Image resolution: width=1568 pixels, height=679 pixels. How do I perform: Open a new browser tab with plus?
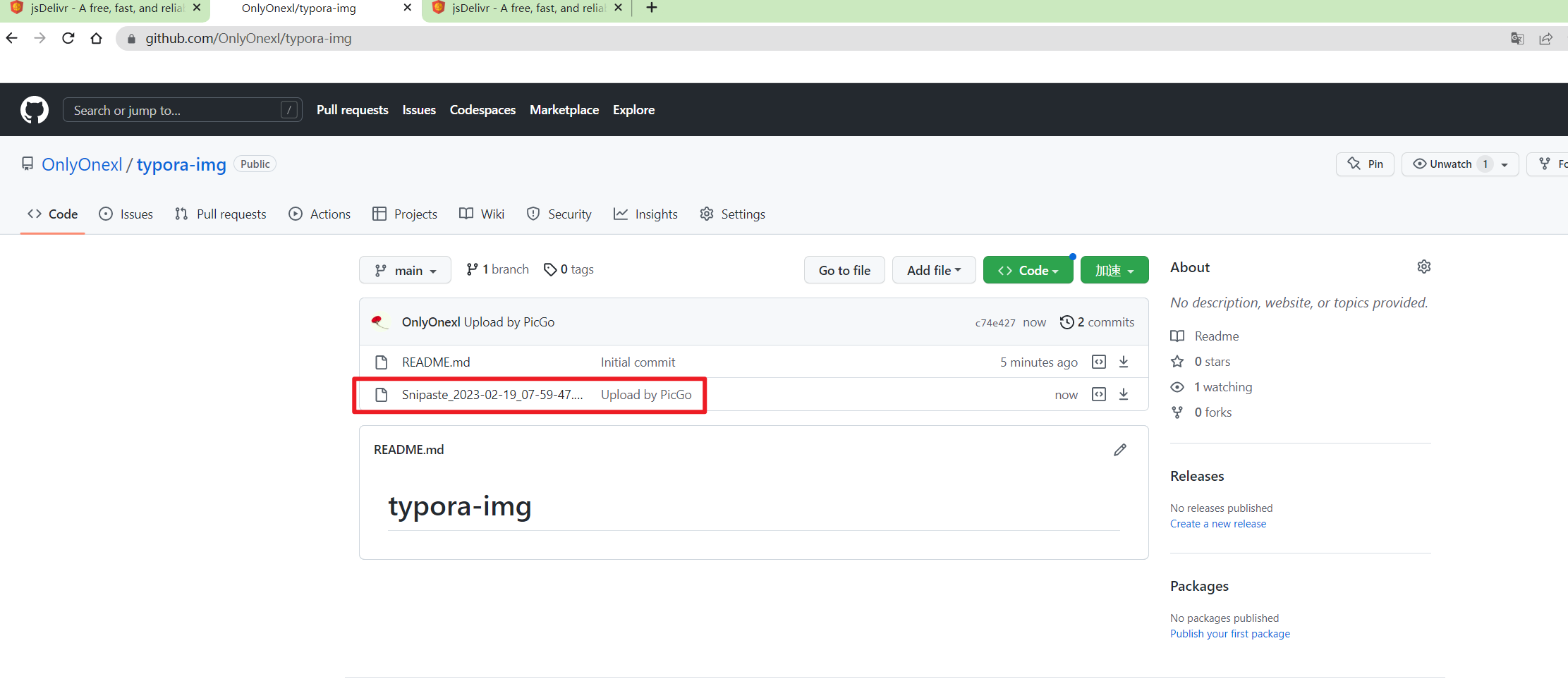coord(652,8)
